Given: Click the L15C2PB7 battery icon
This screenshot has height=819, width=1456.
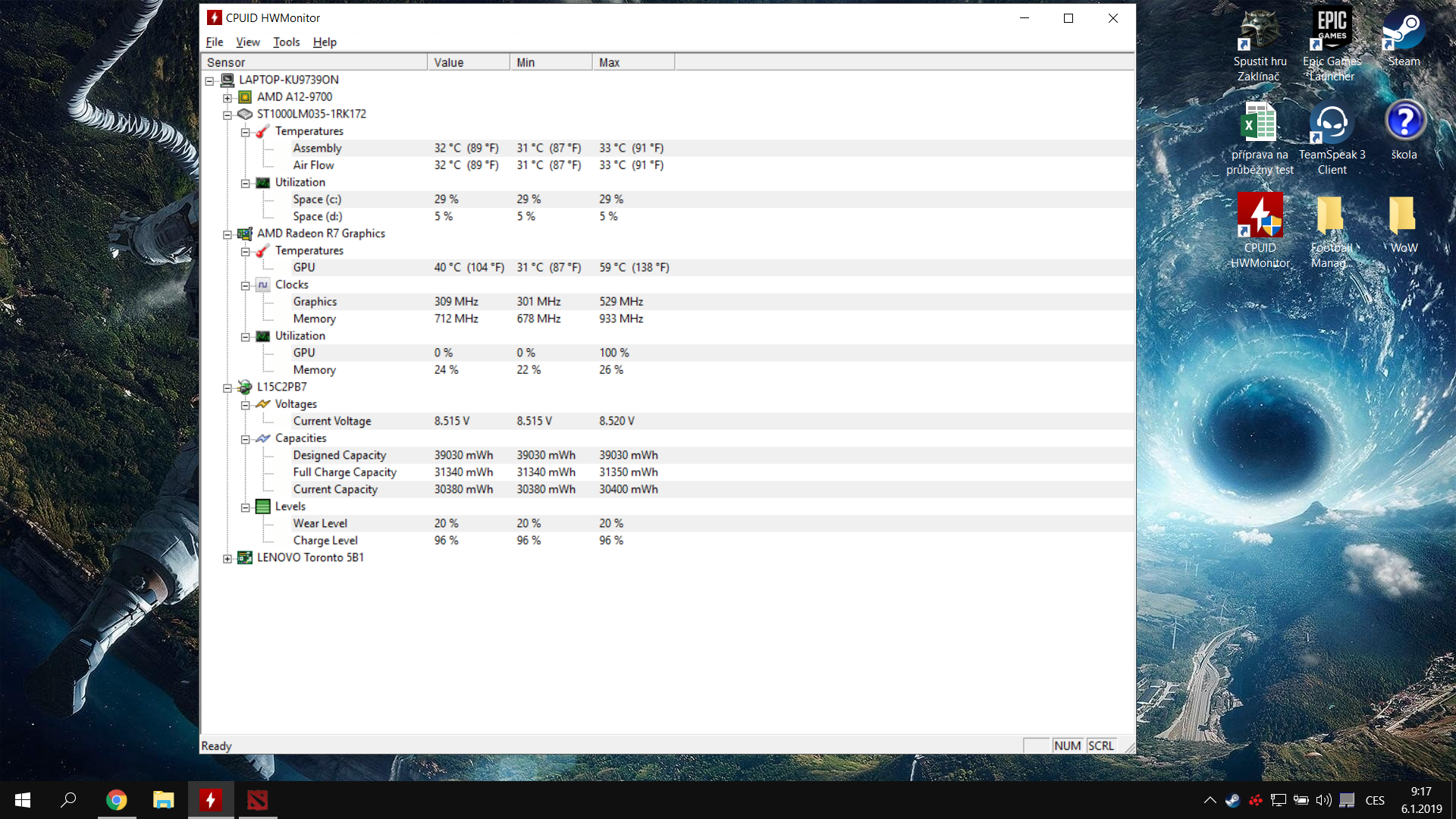Looking at the screenshot, I should pos(245,388).
